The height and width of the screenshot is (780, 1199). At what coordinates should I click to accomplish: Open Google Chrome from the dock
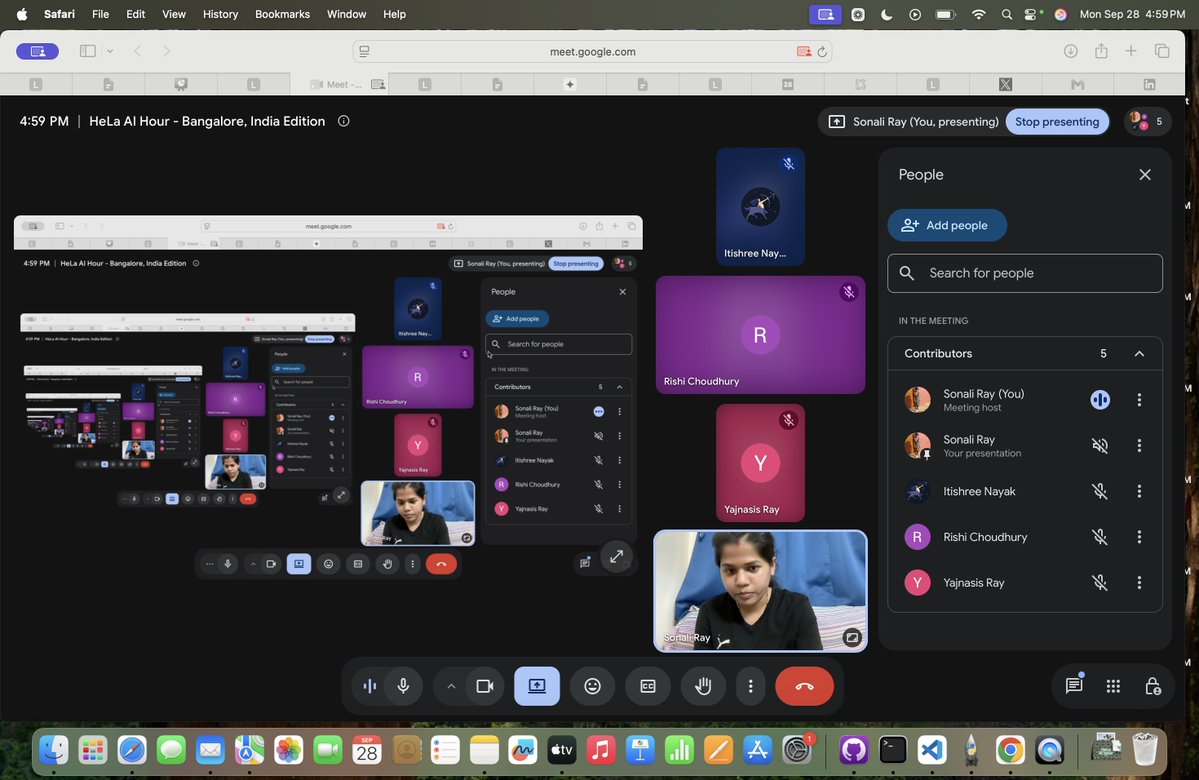(1010, 750)
